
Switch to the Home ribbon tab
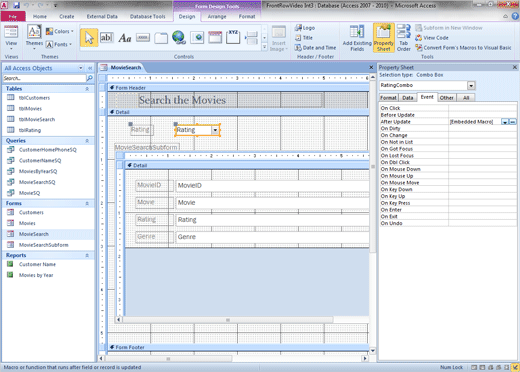(40, 16)
